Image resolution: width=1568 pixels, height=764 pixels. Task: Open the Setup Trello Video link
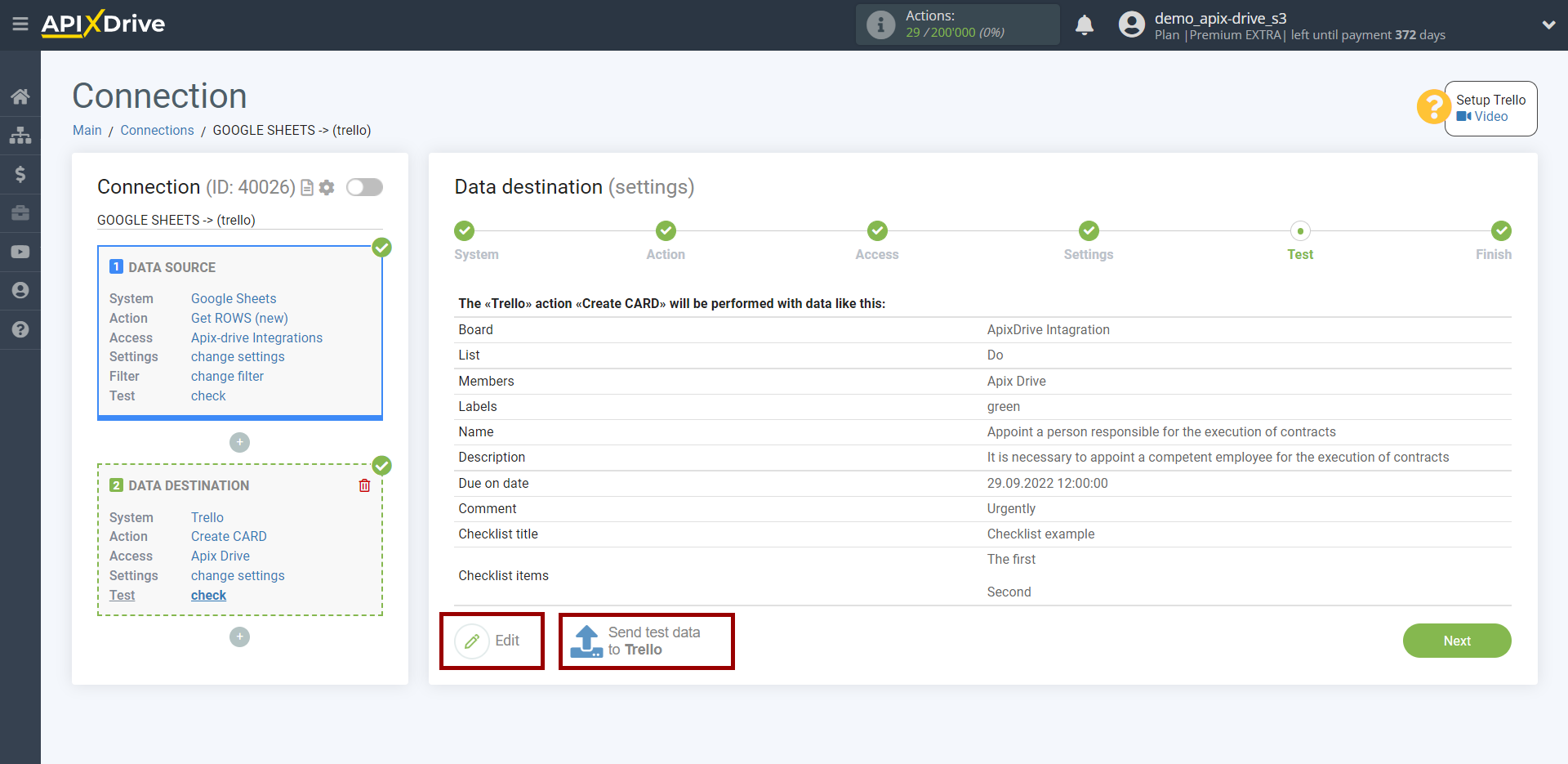pyautogui.click(x=1482, y=116)
